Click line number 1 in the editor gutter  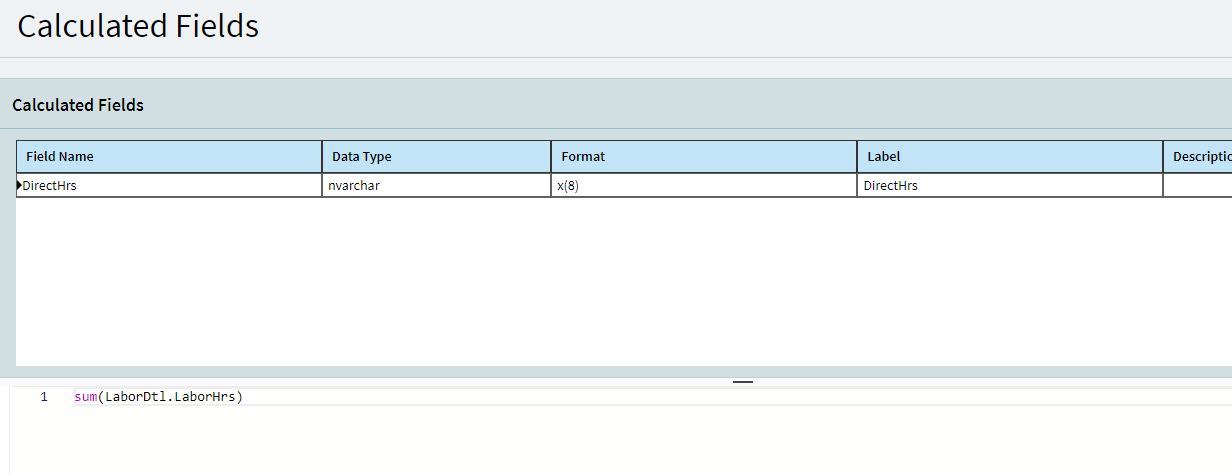[44, 397]
